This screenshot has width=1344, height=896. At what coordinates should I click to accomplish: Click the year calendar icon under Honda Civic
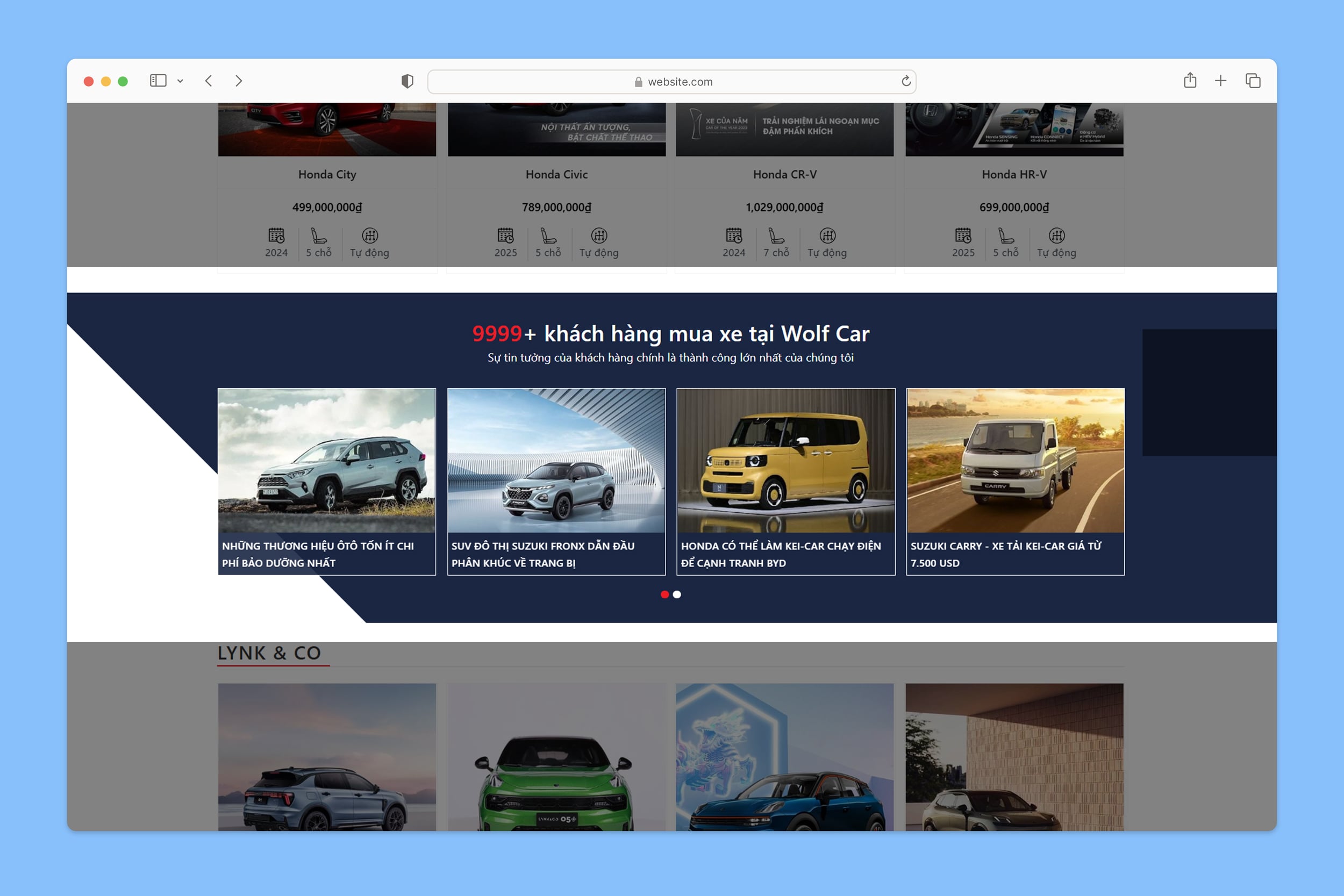505,235
